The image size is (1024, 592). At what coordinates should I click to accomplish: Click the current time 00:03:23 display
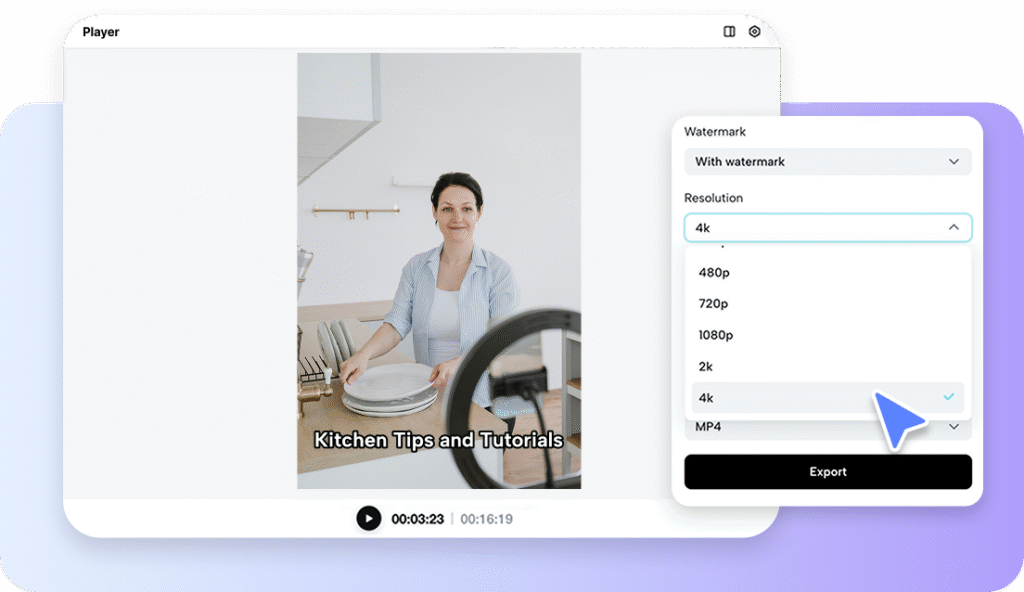click(417, 519)
